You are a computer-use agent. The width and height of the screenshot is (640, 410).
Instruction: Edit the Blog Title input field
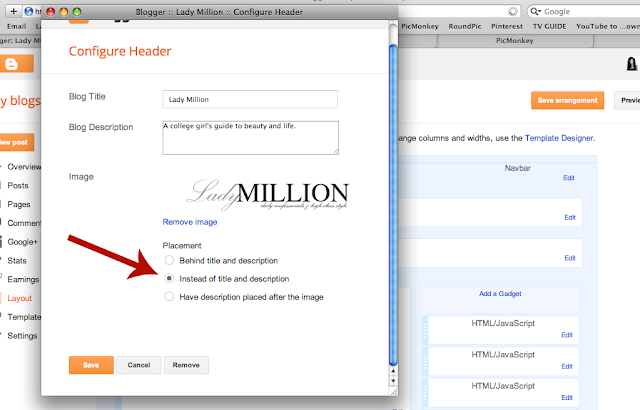pyautogui.click(x=250, y=99)
